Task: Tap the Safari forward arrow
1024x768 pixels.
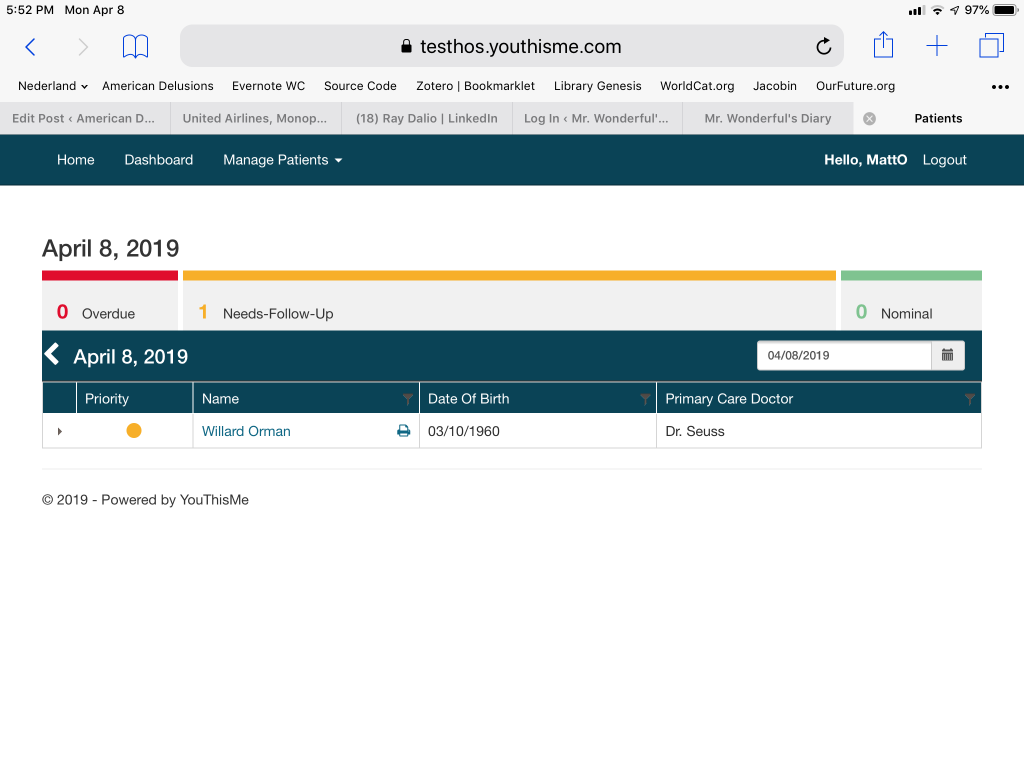Action: [83, 47]
